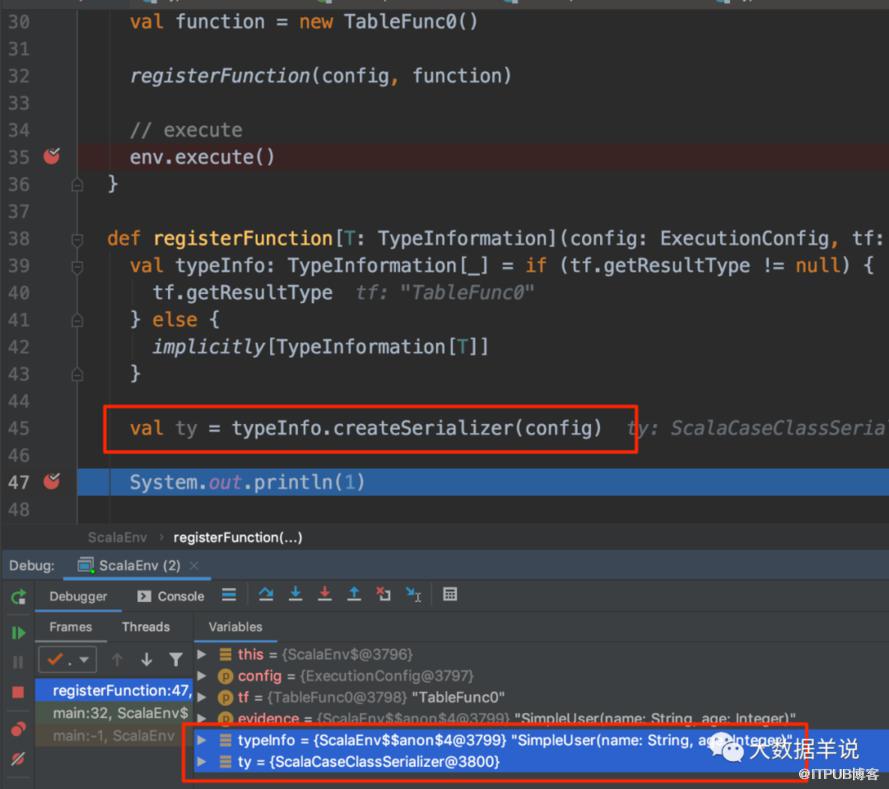Run to cursor
Image resolution: width=889 pixels, height=789 pixels.
coord(413,595)
